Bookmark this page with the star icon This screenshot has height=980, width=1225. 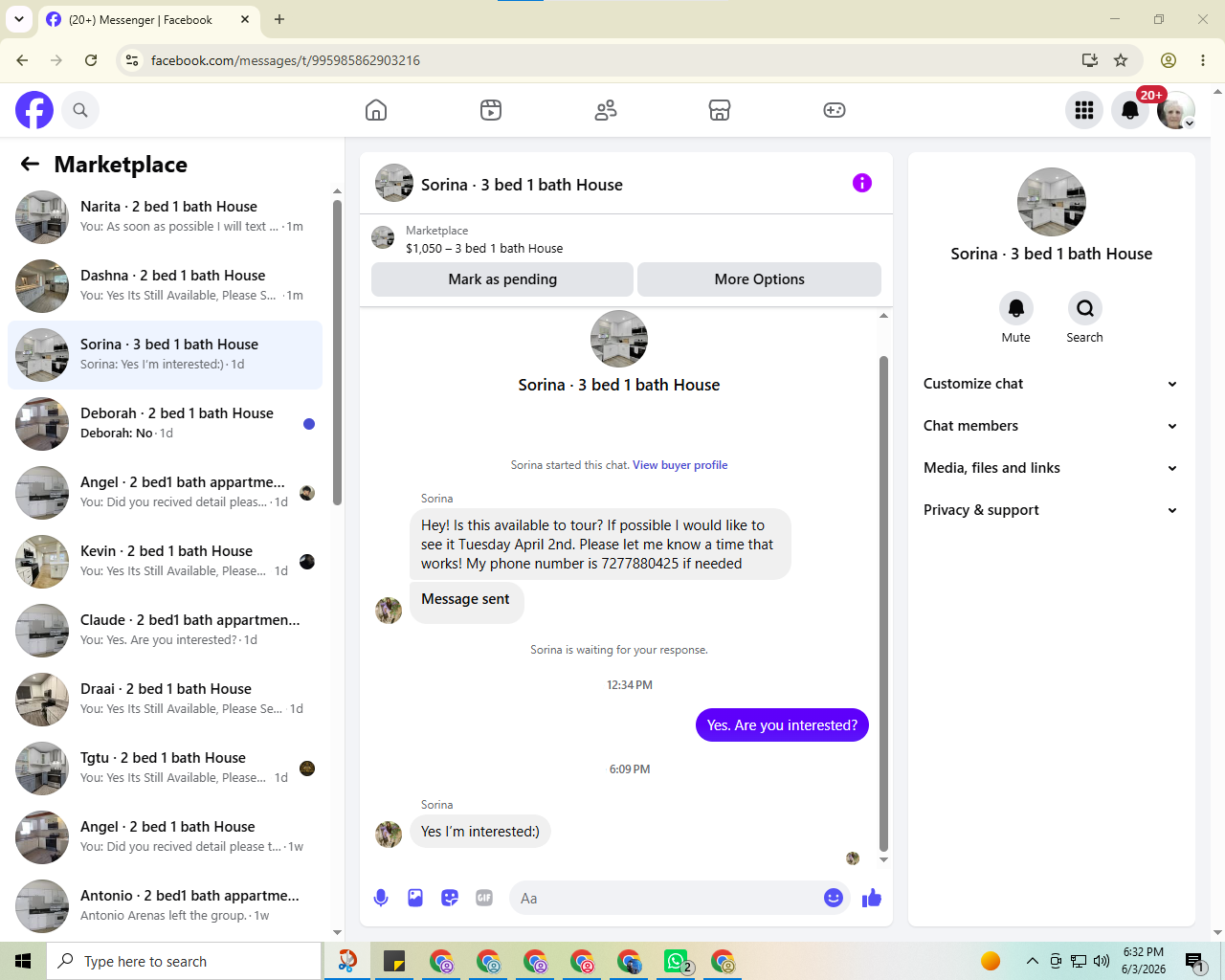tap(1121, 60)
